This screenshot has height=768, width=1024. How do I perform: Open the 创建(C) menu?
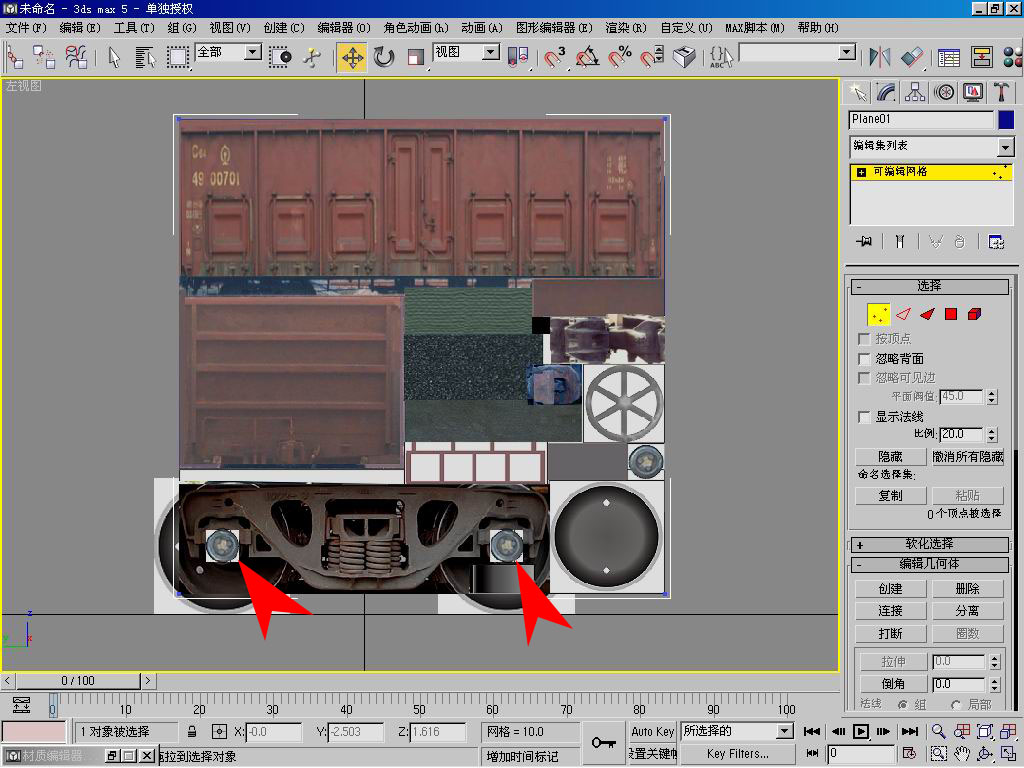[x=283, y=28]
